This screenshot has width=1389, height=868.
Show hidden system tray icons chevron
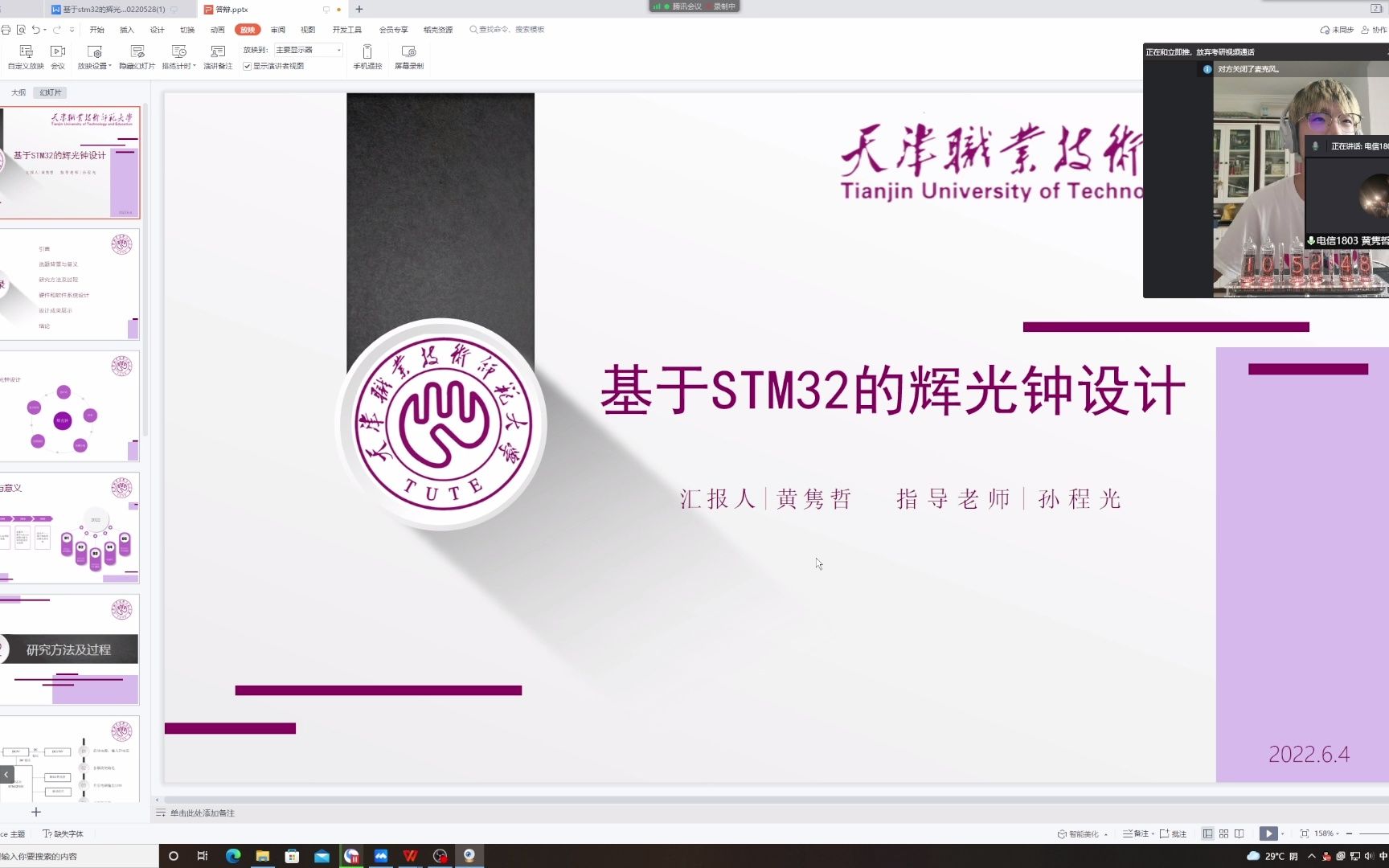pyautogui.click(x=1312, y=856)
